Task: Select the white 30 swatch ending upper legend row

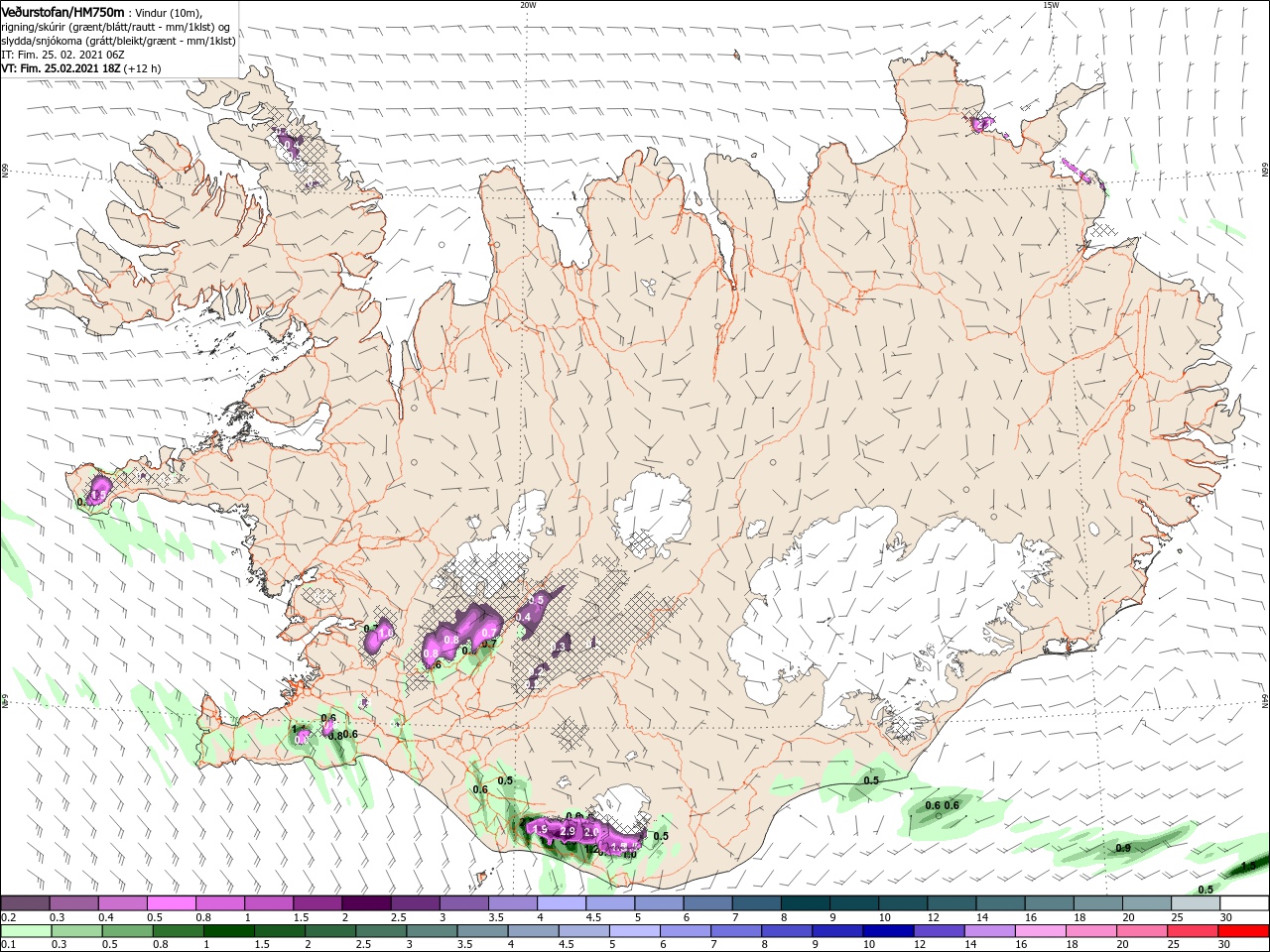Action: (x=1243, y=903)
